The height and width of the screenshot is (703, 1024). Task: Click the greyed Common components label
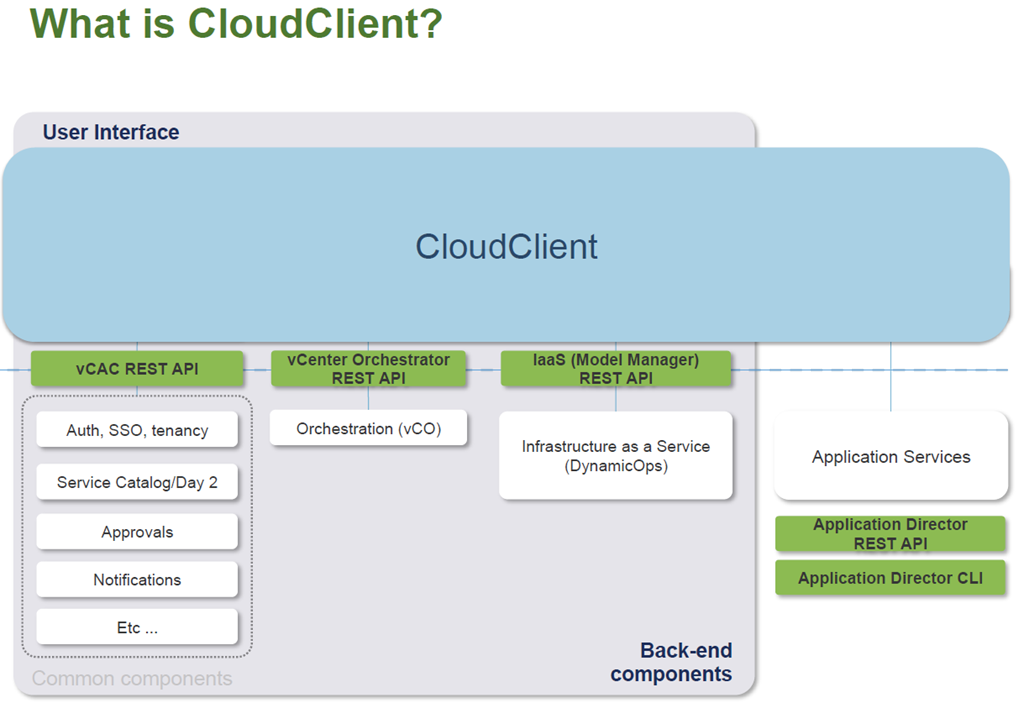(x=132, y=679)
